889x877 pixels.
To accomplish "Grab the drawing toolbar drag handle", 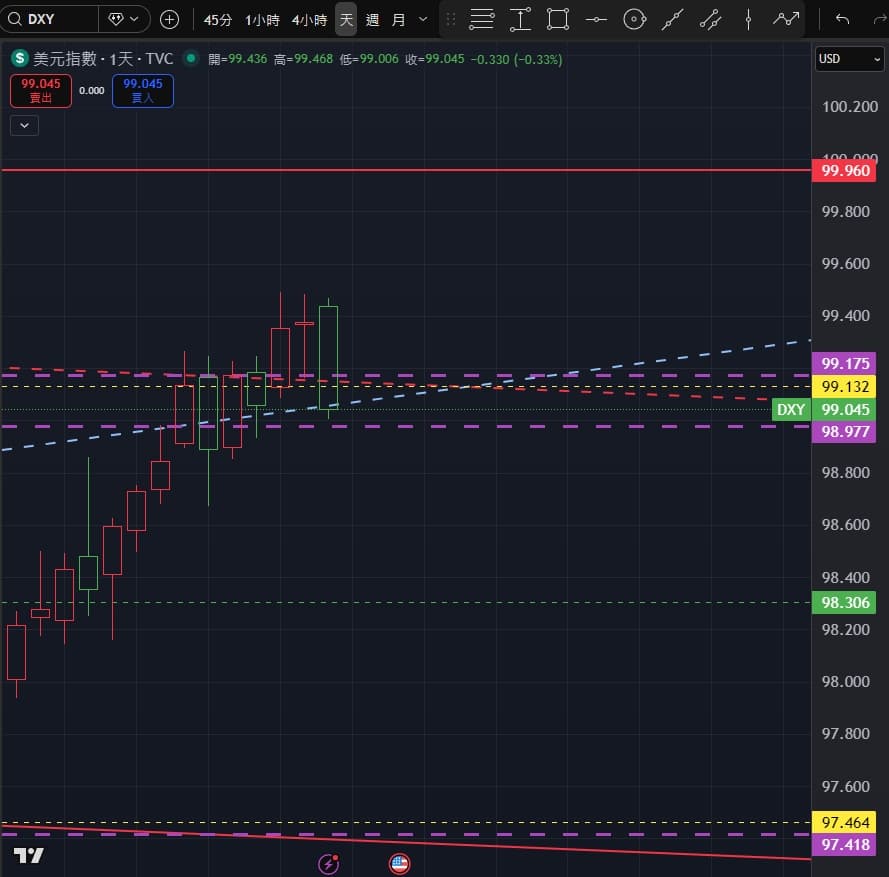I will (451, 20).
